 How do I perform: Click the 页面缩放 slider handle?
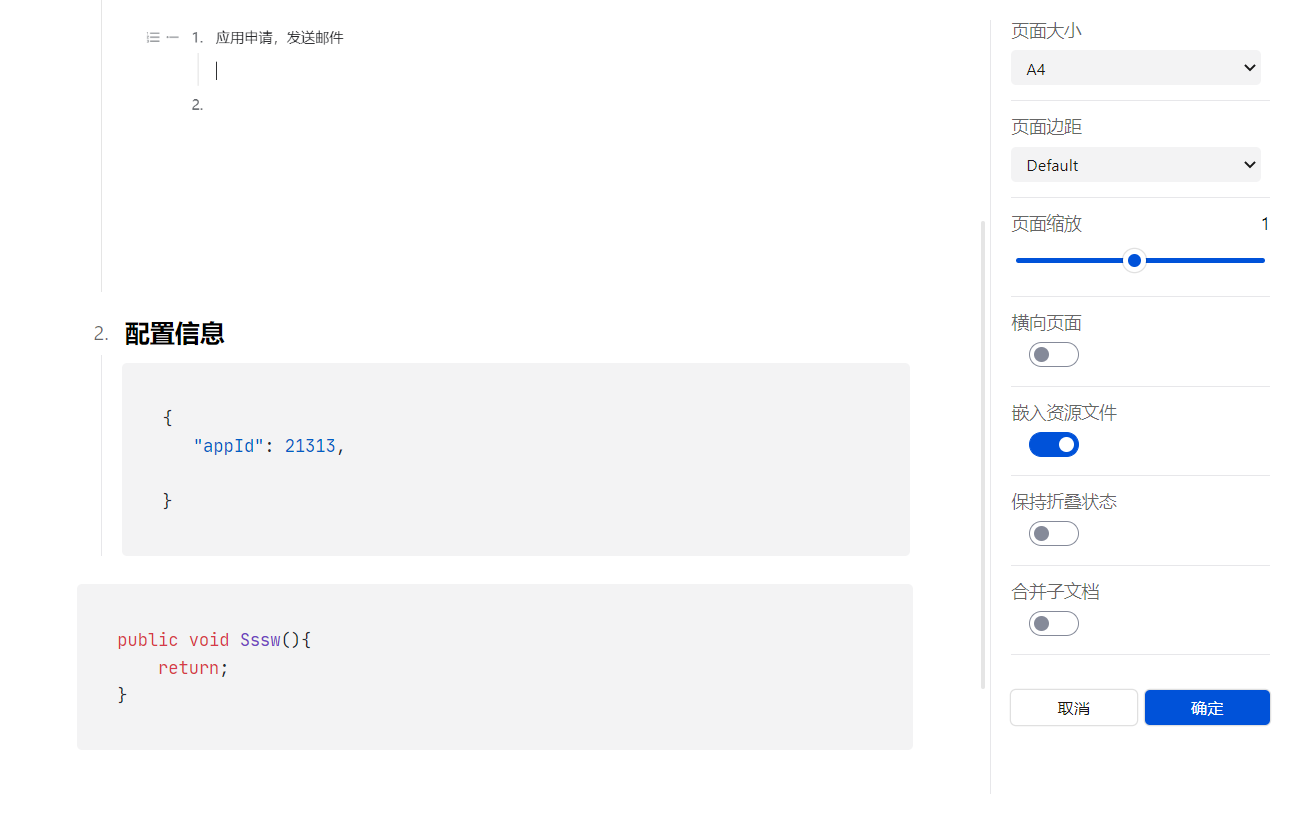1134,261
